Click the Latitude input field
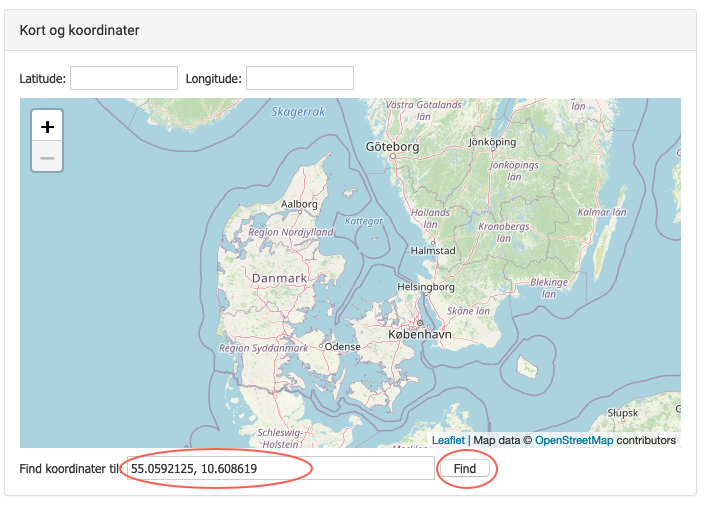Viewport: 708px width, 505px height. click(x=124, y=78)
